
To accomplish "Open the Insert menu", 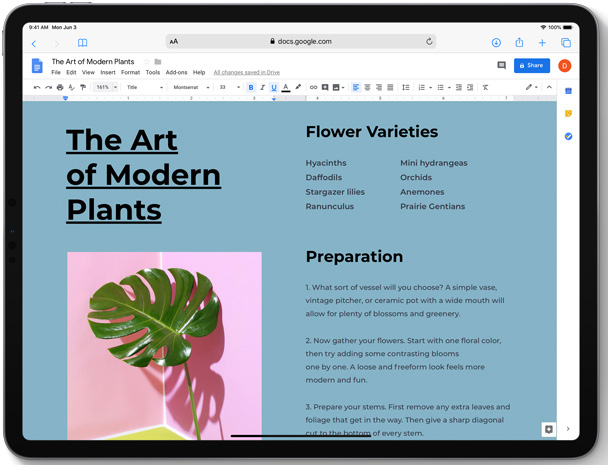I will click(107, 73).
